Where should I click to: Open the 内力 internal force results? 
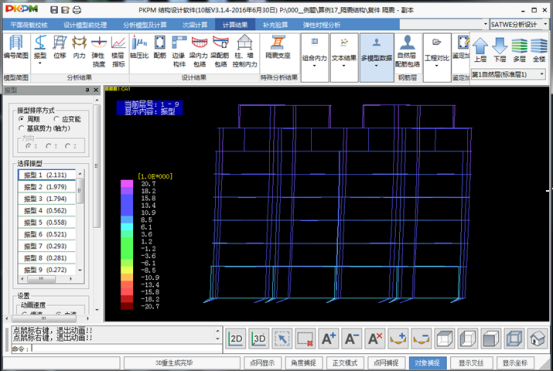tap(79, 47)
